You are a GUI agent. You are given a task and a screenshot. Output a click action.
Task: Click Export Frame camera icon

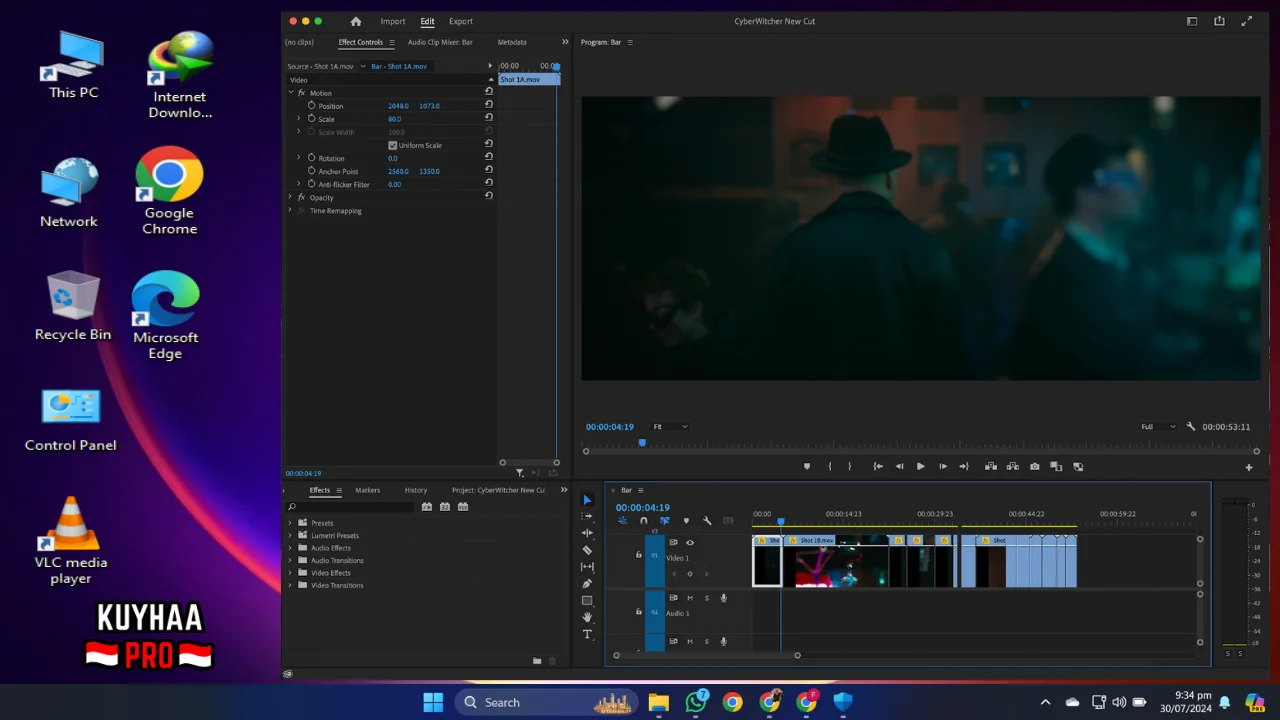(1034, 466)
